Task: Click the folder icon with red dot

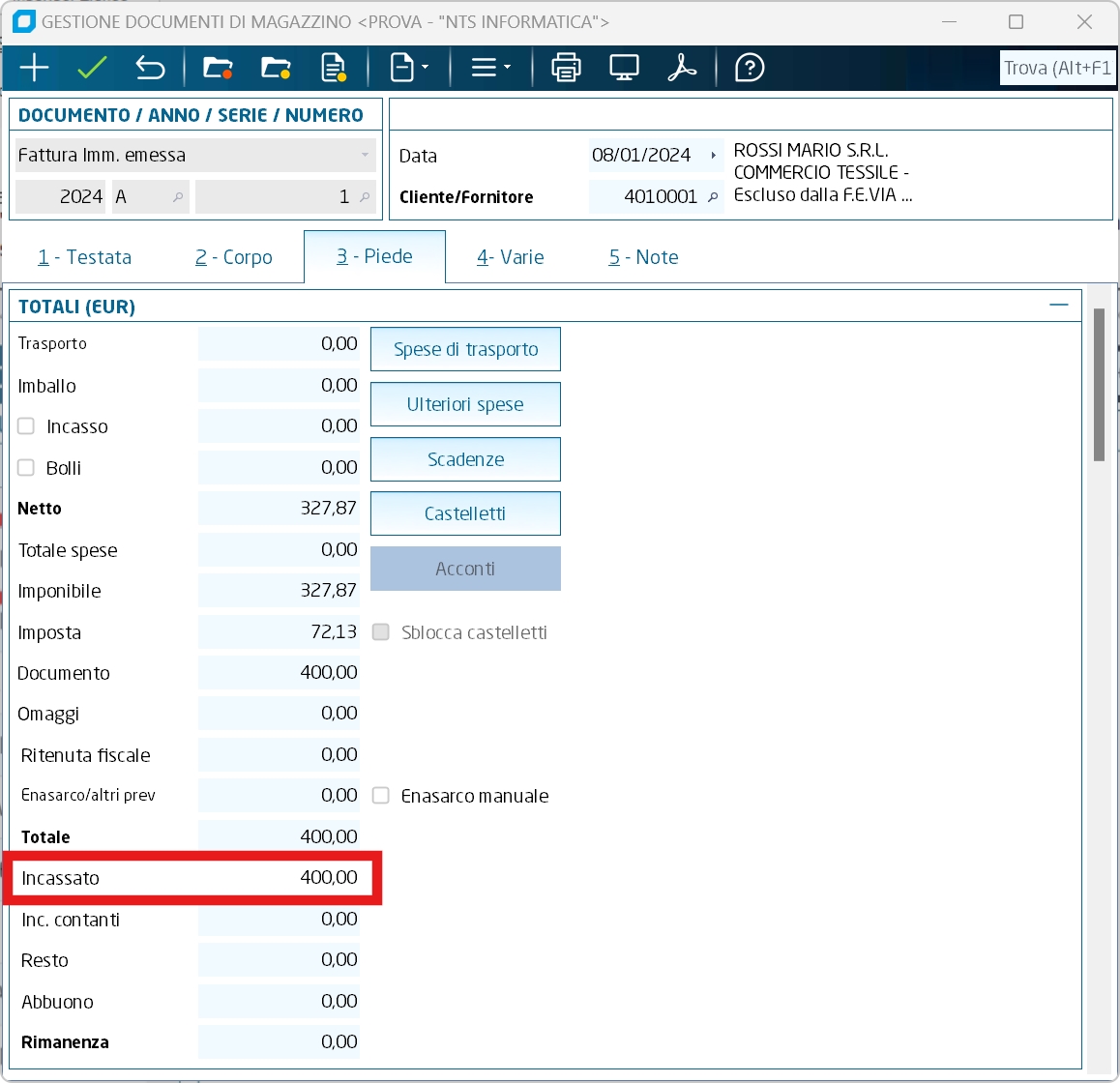Action: tap(218, 68)
